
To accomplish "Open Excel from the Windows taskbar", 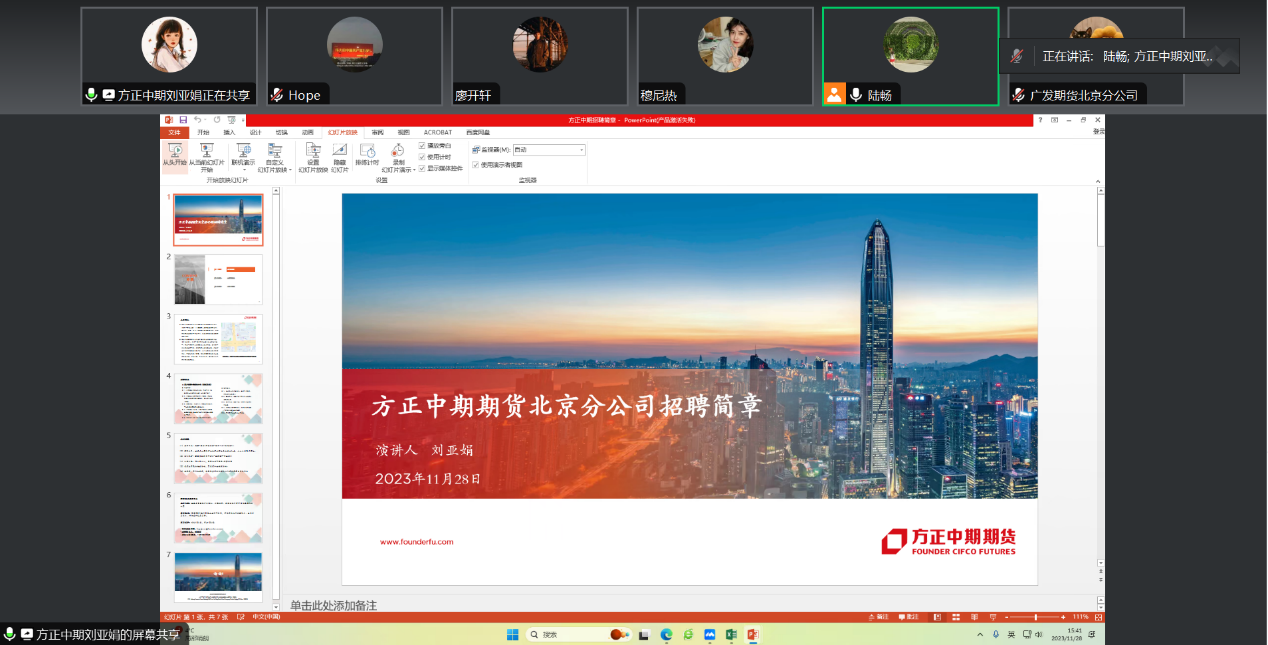I will tap(731, 634).
